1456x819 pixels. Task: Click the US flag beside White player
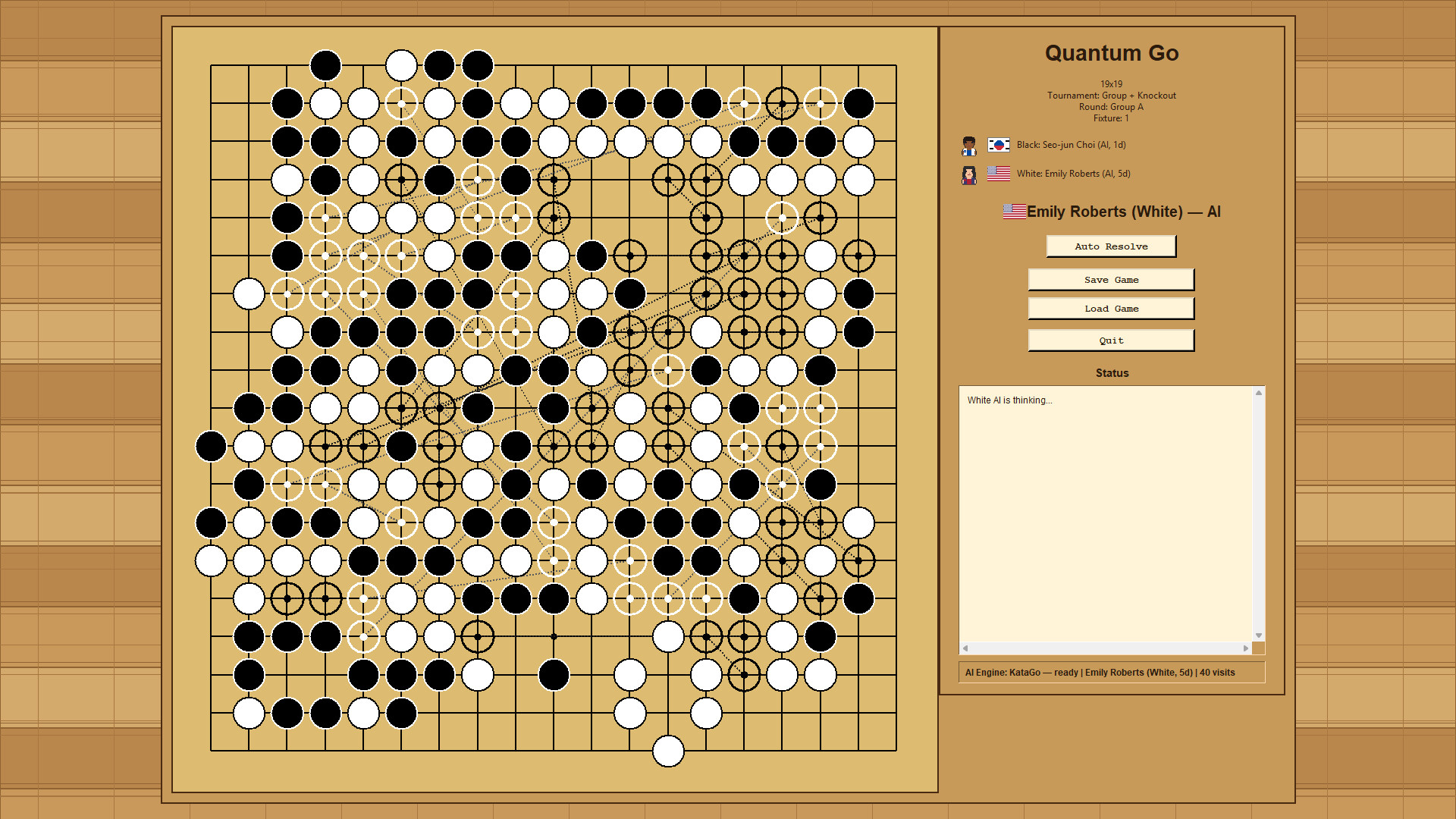coord(999,174)
